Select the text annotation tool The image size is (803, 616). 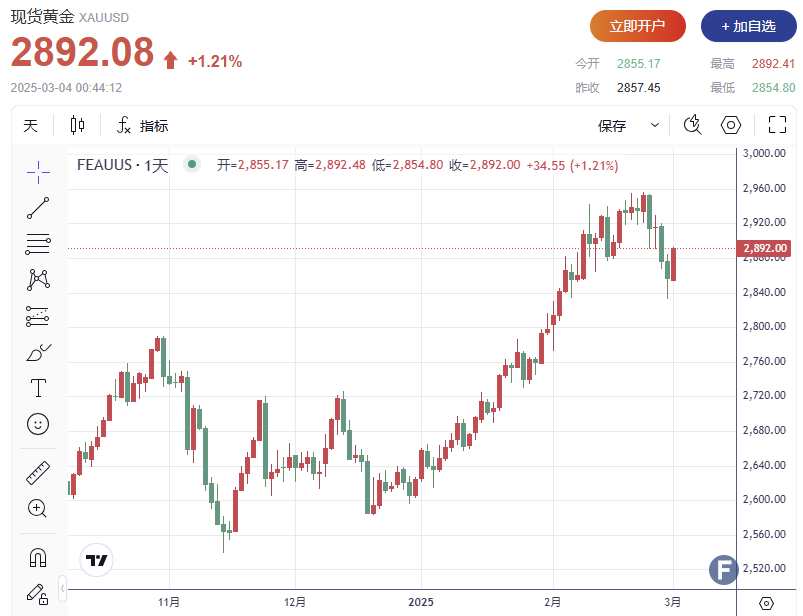coord(38,388)
